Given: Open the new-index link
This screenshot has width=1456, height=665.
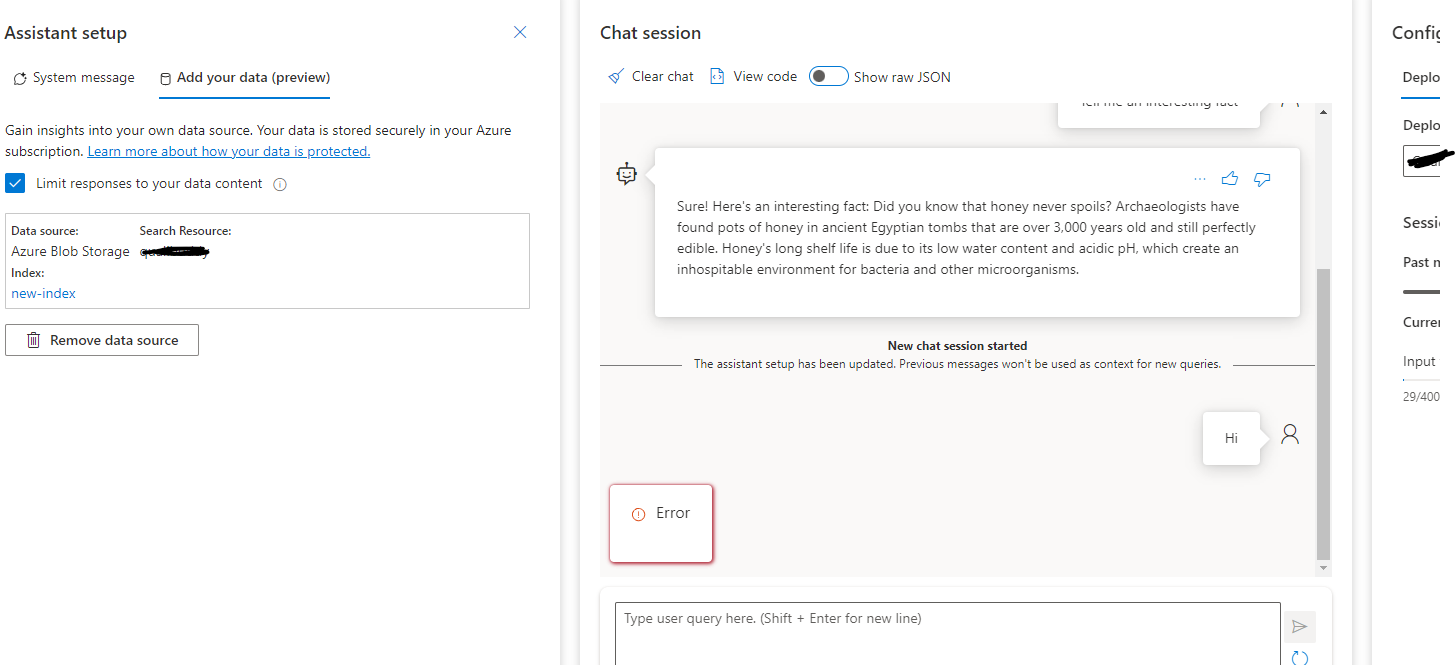Looking at the screenshot, I should tap(43, 293).
